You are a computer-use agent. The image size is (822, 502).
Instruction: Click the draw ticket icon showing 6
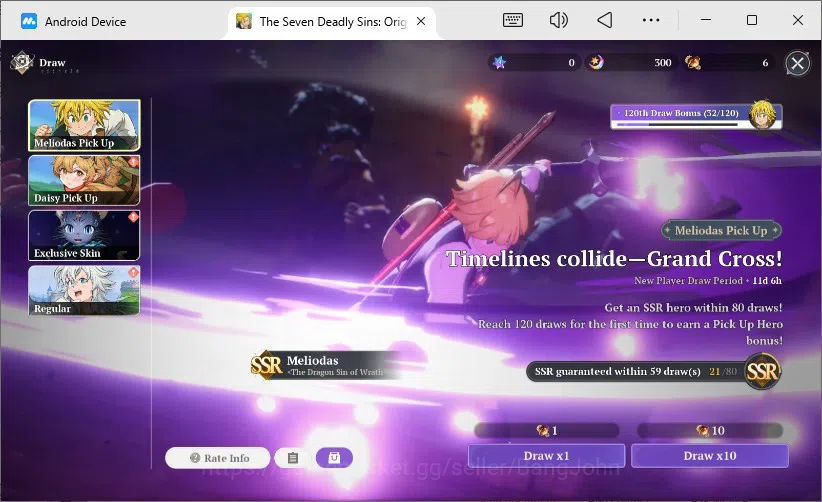click(x=693, y=63)
